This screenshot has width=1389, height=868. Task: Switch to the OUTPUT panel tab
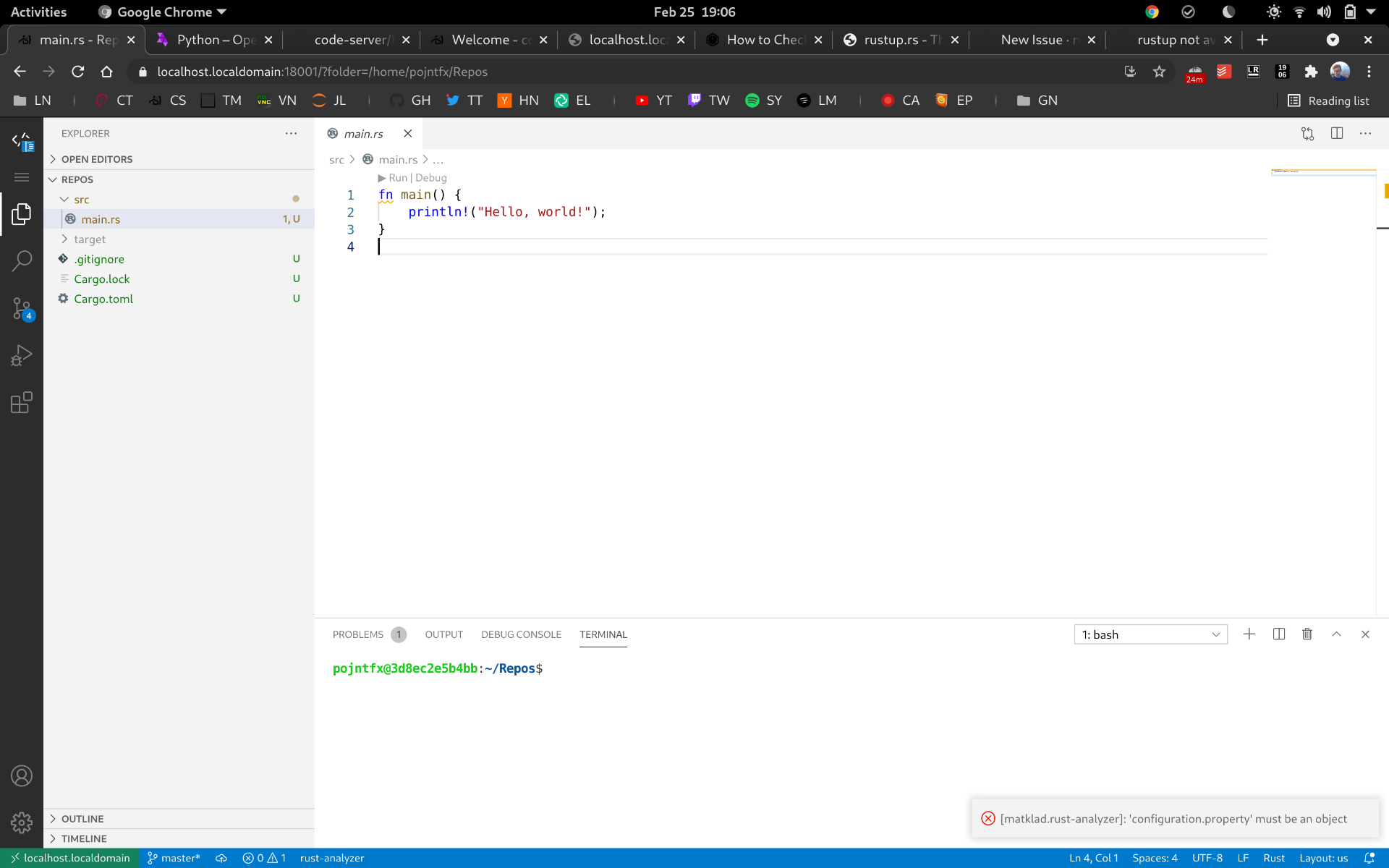coord(443,634)
